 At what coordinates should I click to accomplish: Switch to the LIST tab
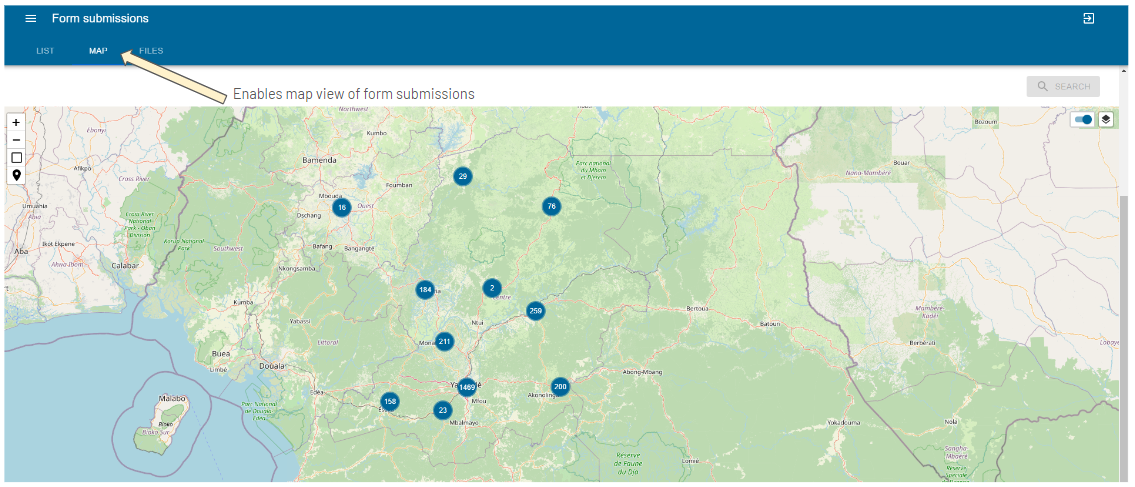(45, 51)
